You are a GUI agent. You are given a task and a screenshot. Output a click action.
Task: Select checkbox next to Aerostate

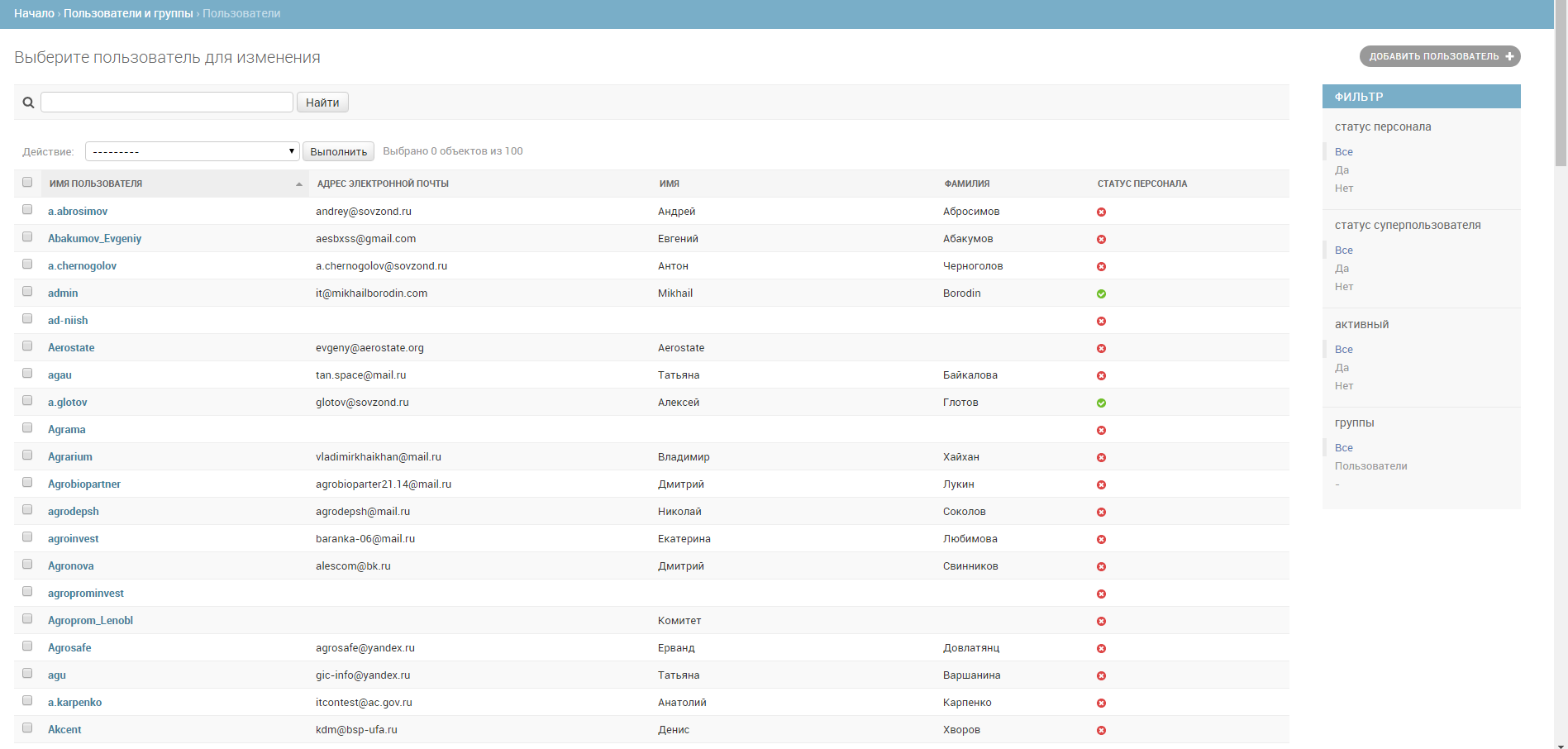[x=27, y=346]
